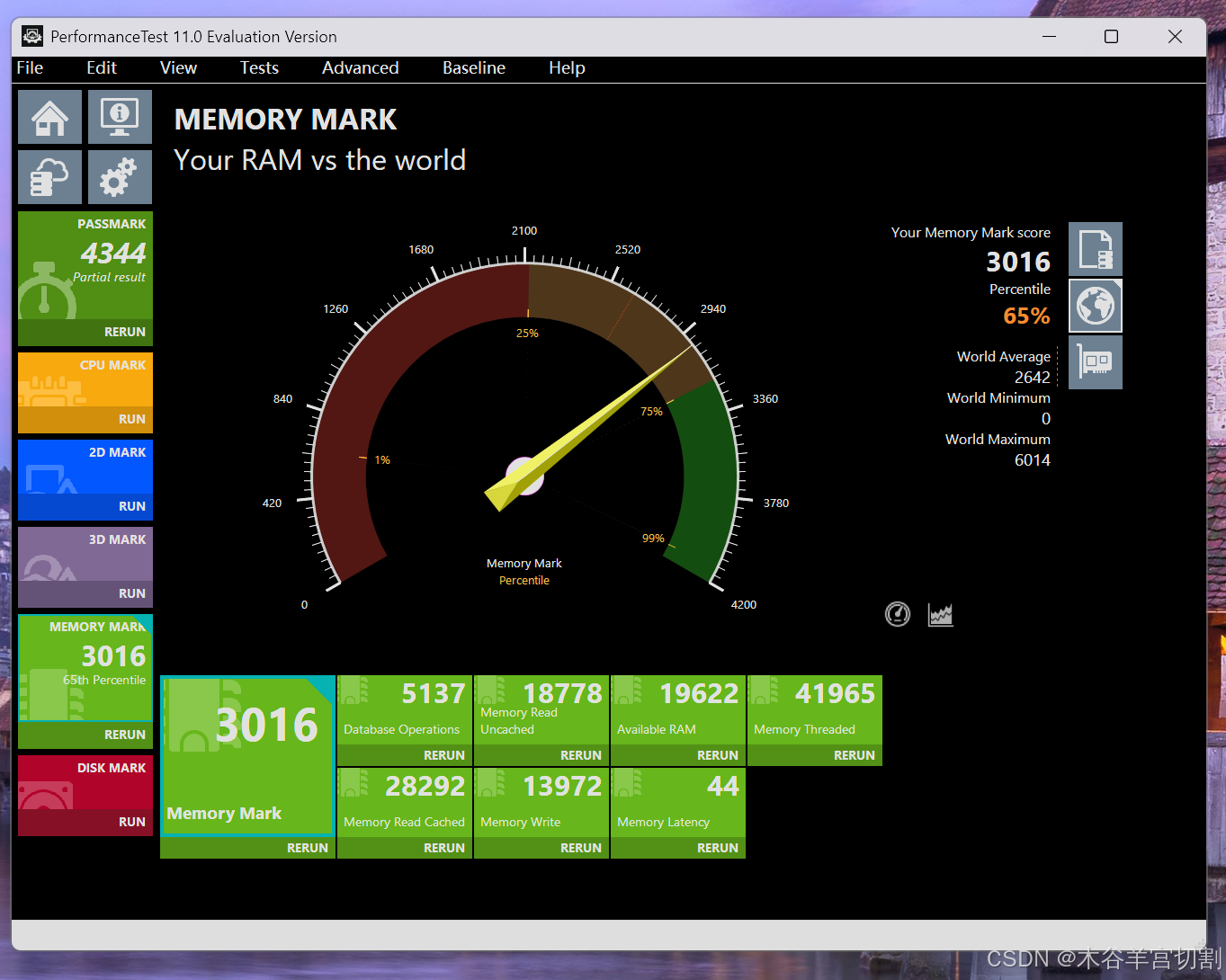Switch to the gauge view icon
The image size is (1226, 980).
click(x=898, y=614)
